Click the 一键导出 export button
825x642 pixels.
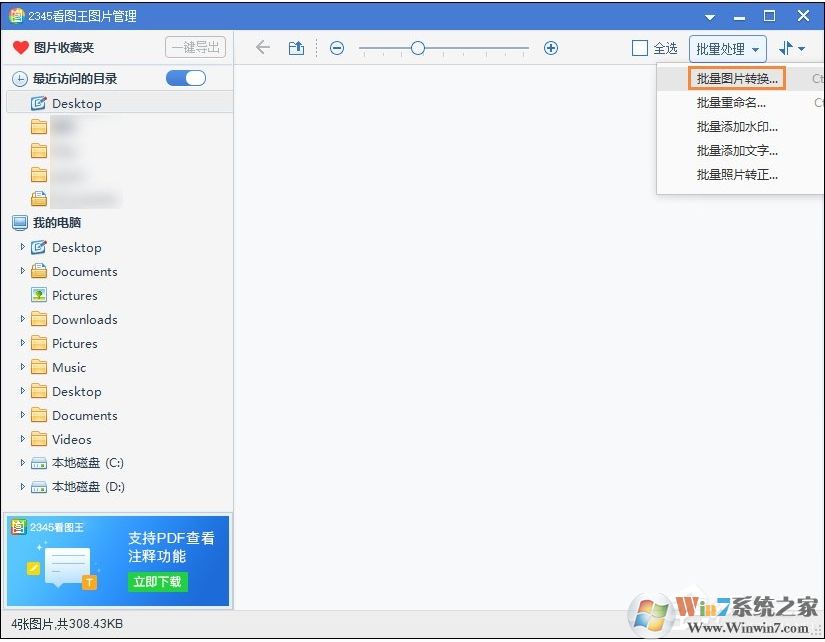pos(197,46)
